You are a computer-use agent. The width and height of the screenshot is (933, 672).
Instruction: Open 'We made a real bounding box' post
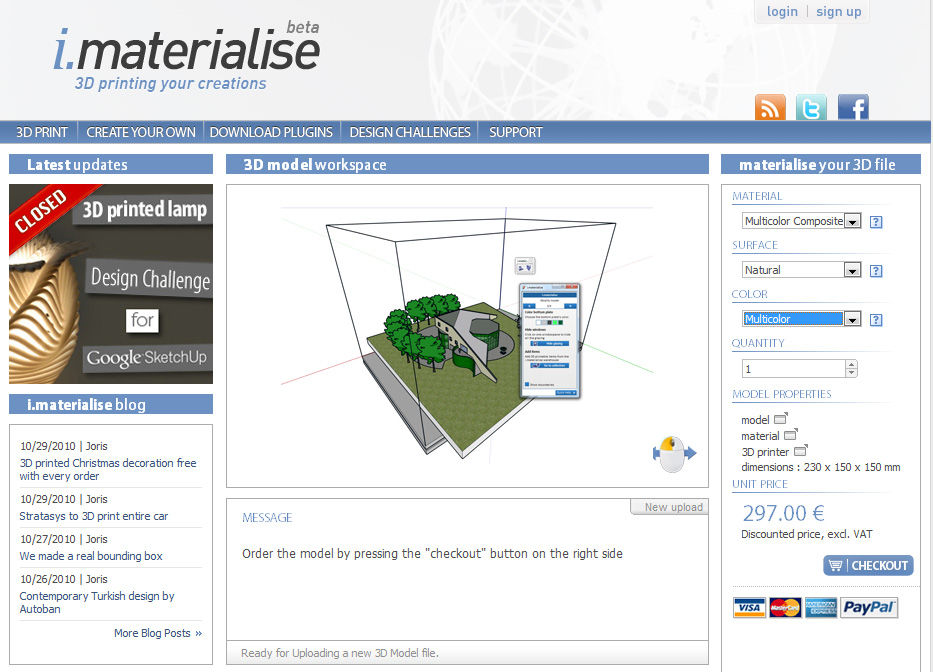pos(90,556)
